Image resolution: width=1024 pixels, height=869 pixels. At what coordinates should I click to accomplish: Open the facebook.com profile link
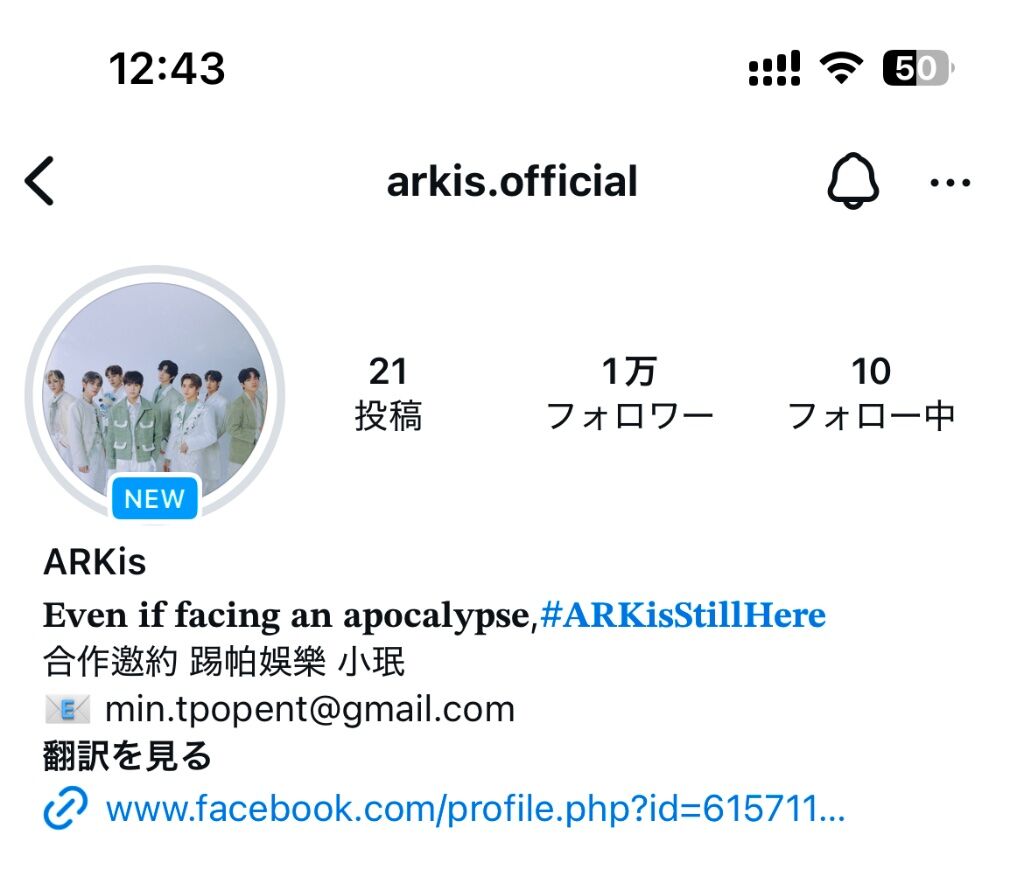click(x=476, y=808)
